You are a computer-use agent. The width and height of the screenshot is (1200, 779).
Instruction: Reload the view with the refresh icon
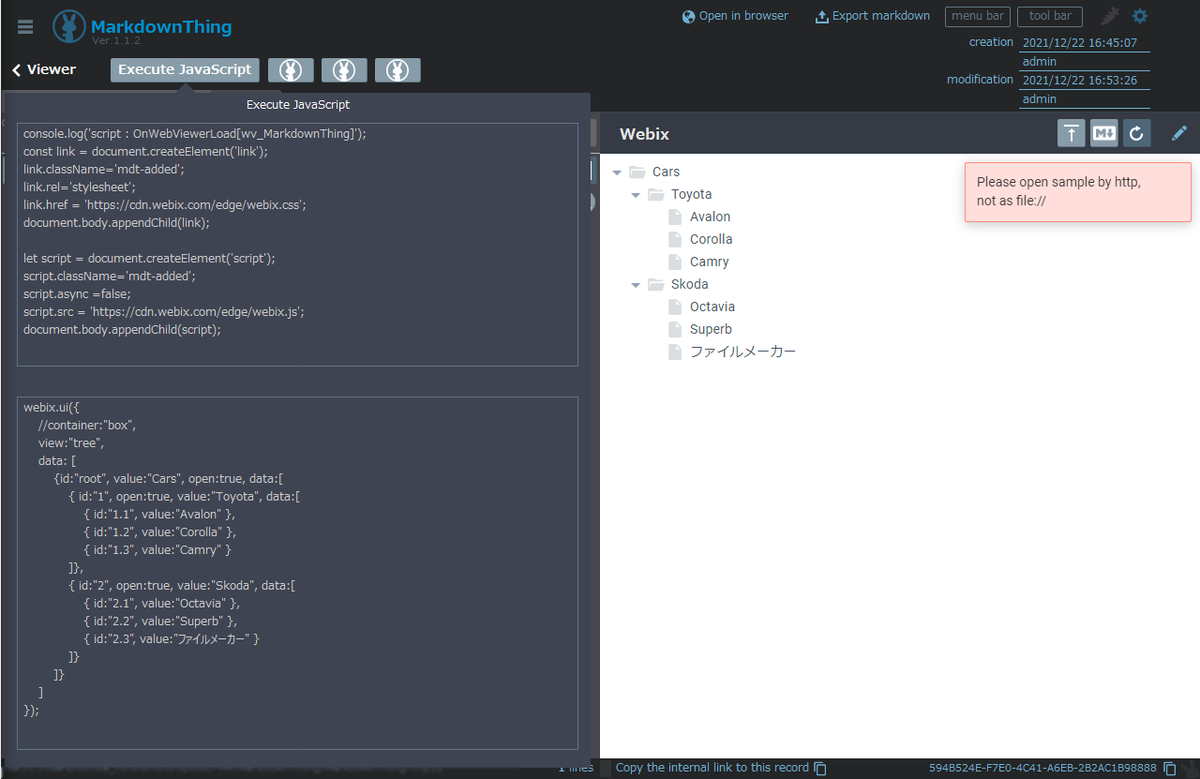(1136, 133)
